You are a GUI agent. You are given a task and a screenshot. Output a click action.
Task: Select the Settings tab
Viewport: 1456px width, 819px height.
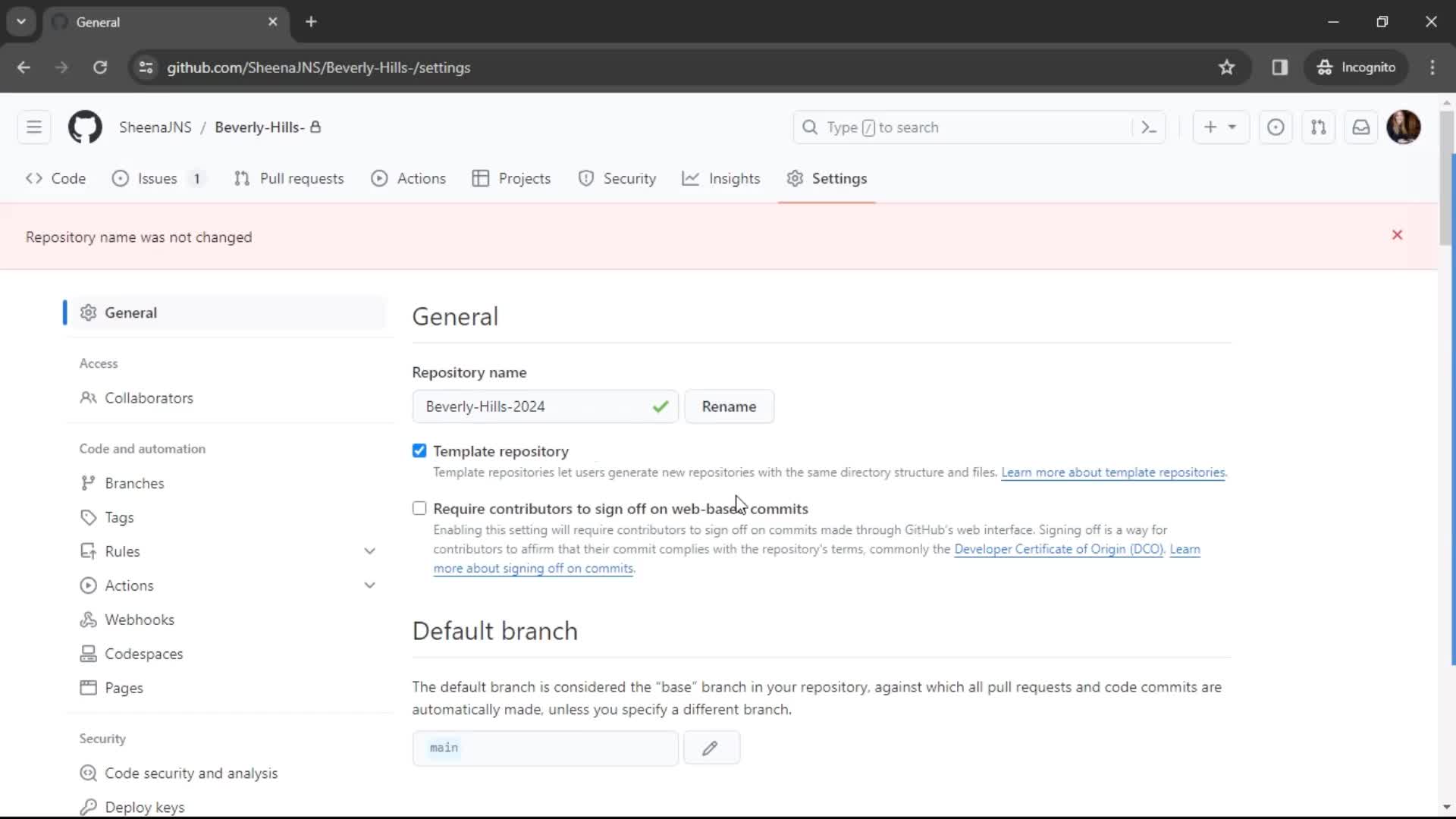tap(827, 178)
